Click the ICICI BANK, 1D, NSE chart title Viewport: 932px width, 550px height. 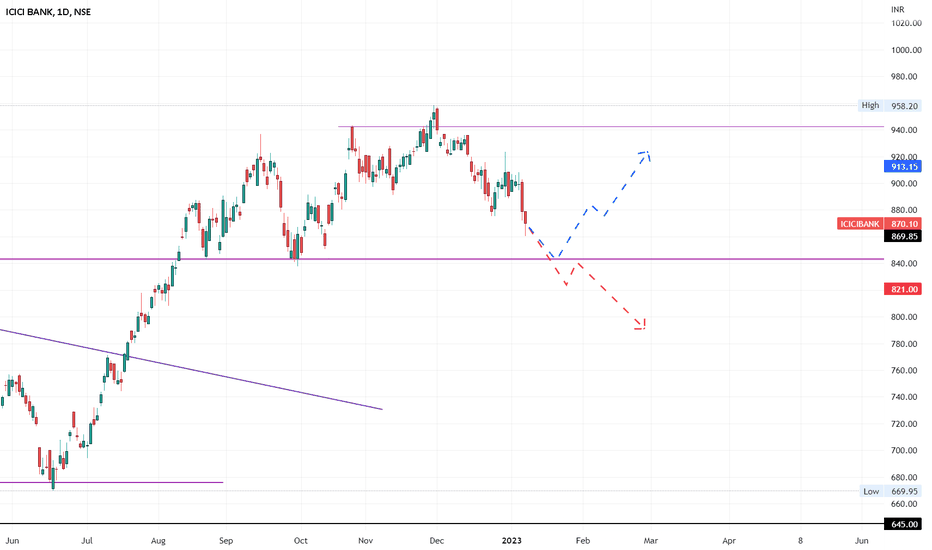tap(48, 12)
